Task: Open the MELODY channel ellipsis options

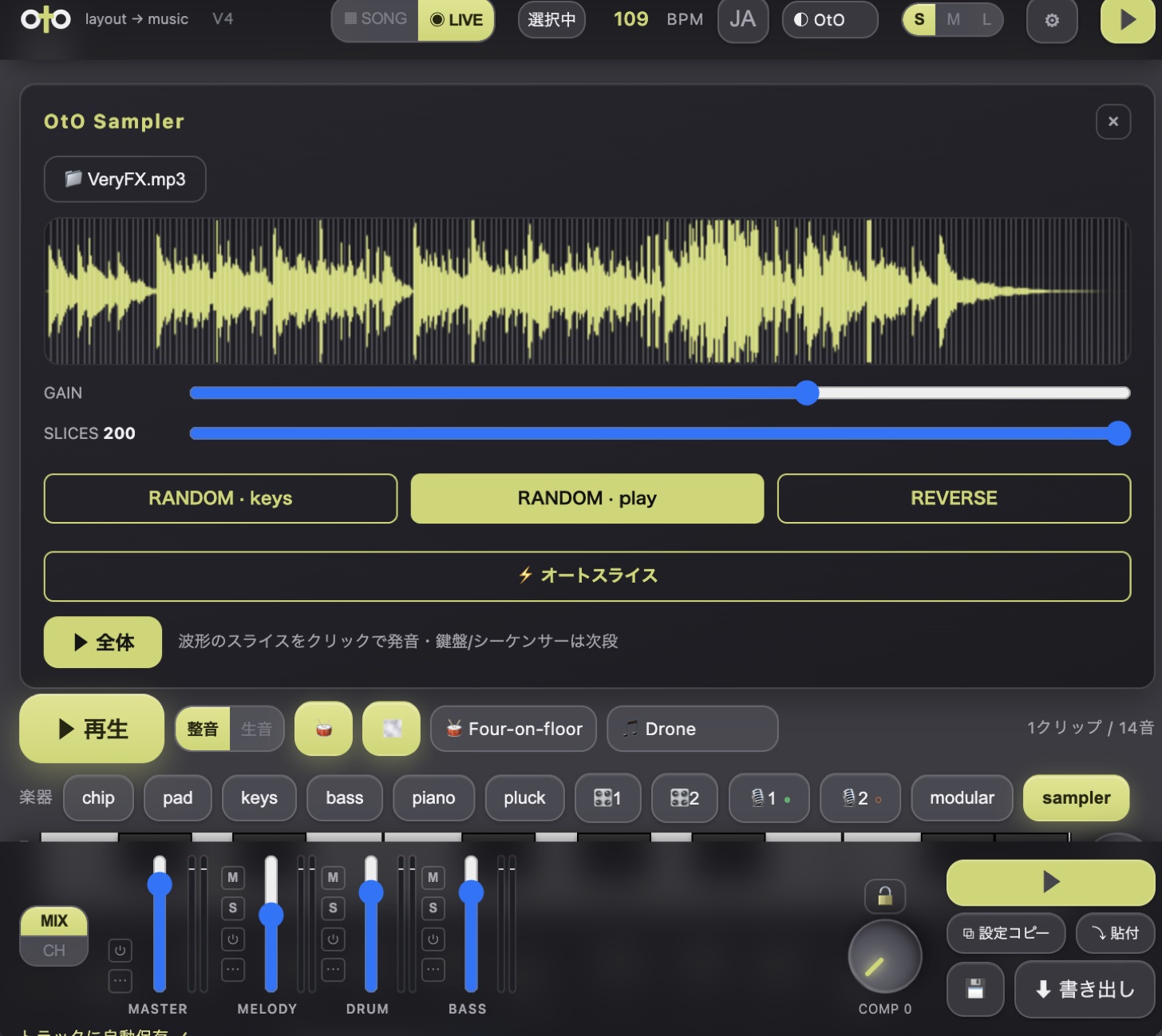Action: click(x=233, y=970)
